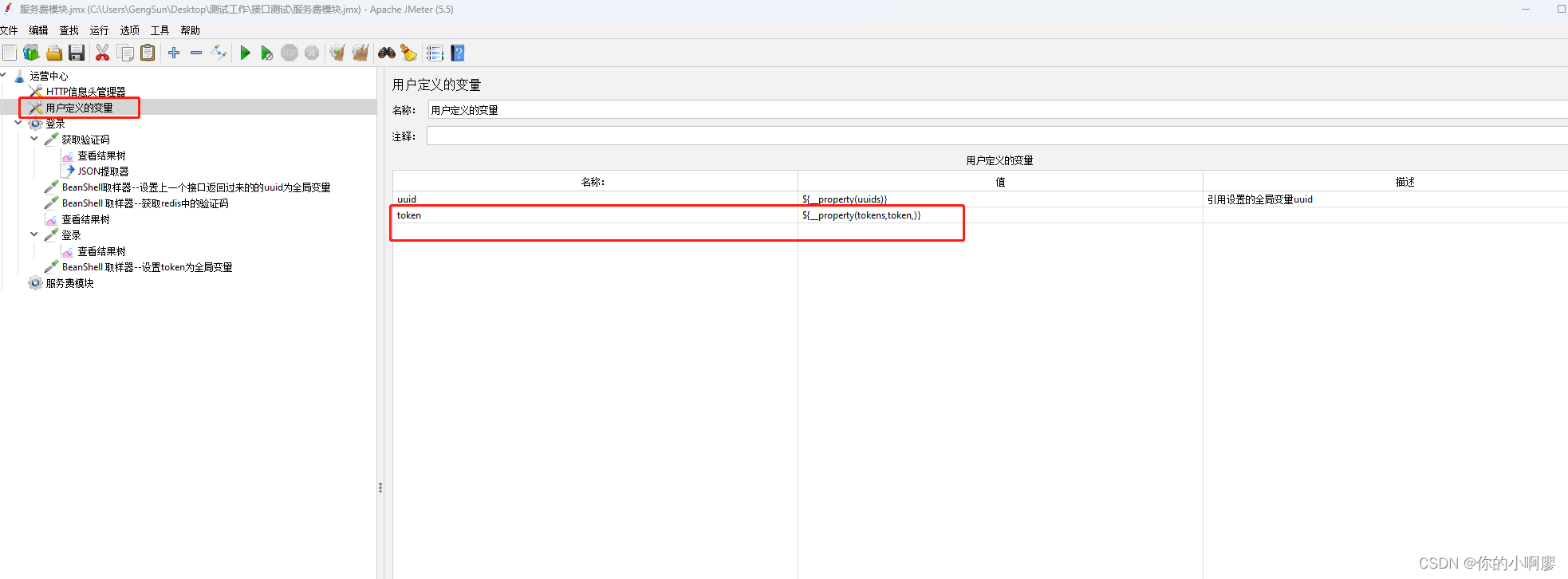Viewport: 1568px width, 579px height.
Task: Click the Clear results broom icon
Action: tap(337, 53)
